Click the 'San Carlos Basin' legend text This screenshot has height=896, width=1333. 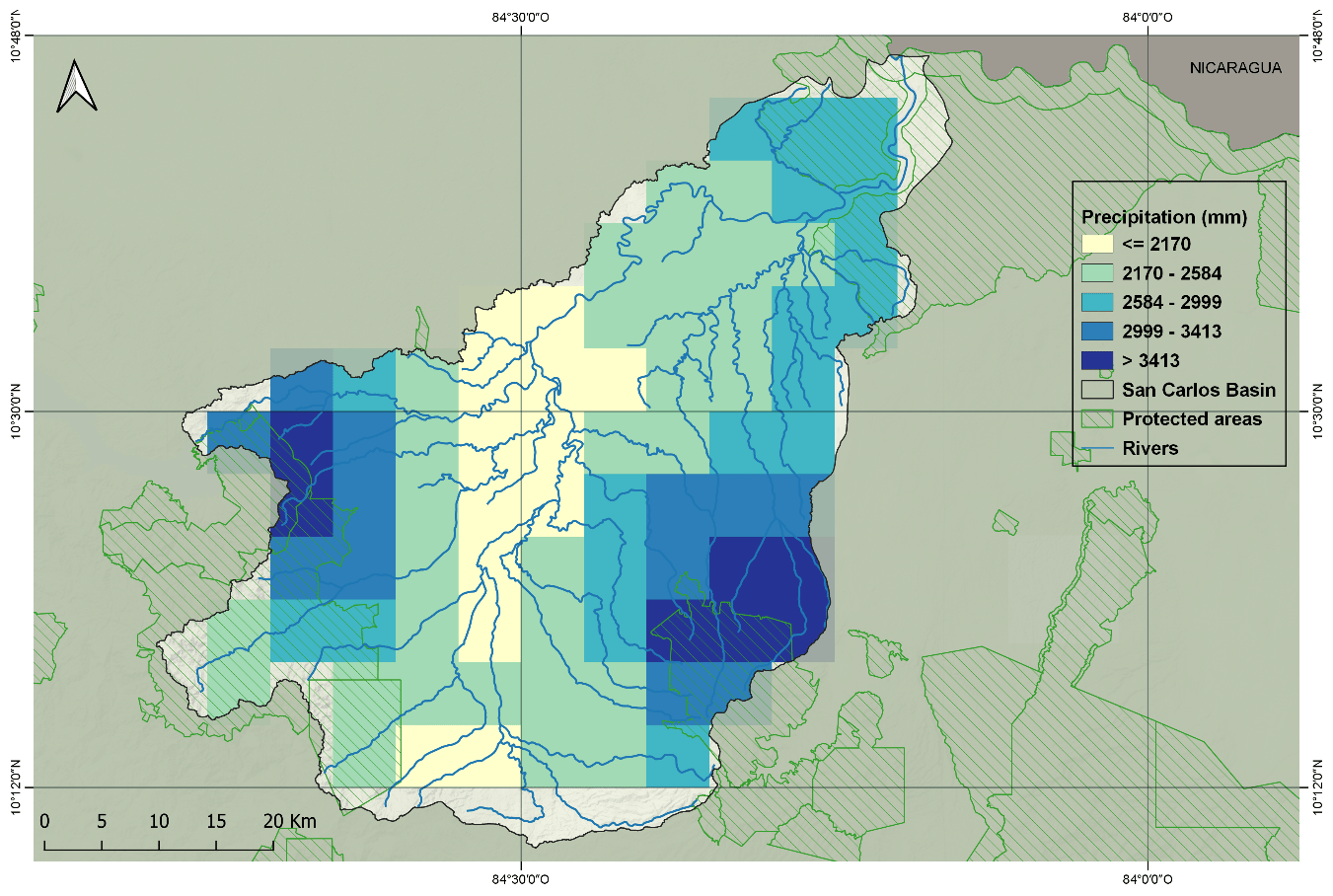(x=1199, y=390)
